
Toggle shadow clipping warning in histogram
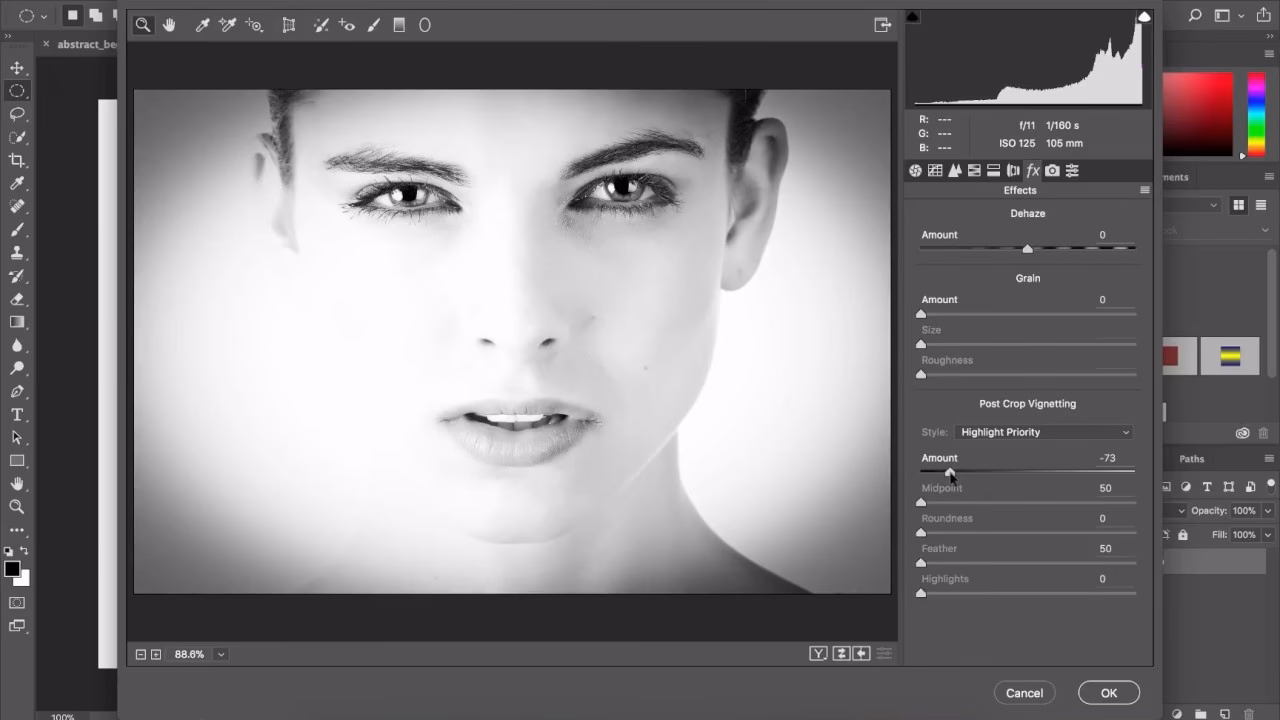[912, 17]
